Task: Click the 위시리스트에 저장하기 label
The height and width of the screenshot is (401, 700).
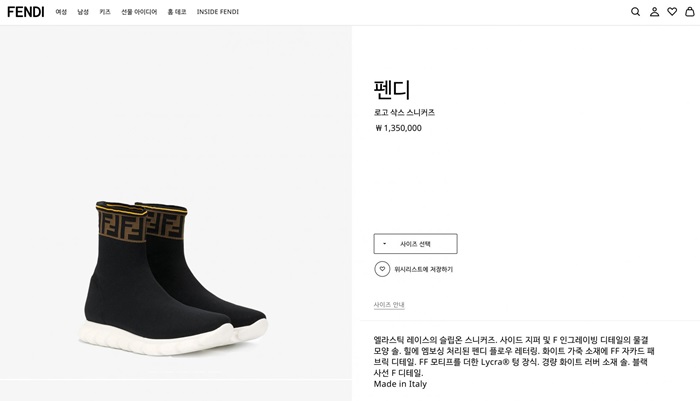Action: point(423,269)
